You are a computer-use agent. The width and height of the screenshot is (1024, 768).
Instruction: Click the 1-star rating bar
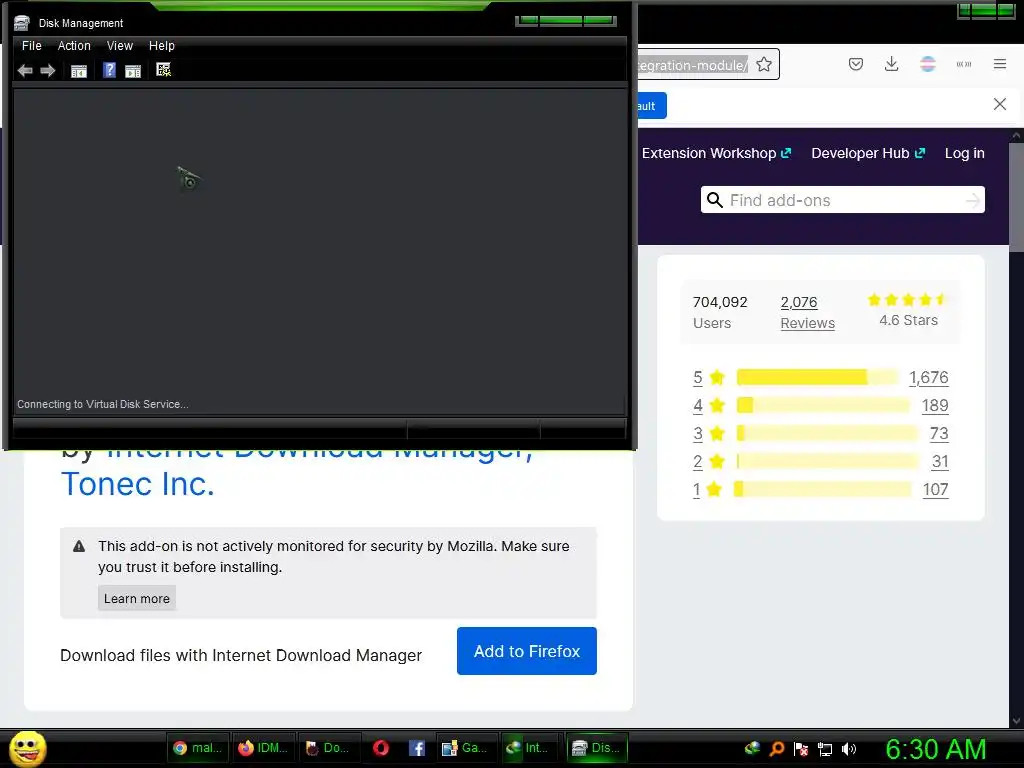coord(822,489)
